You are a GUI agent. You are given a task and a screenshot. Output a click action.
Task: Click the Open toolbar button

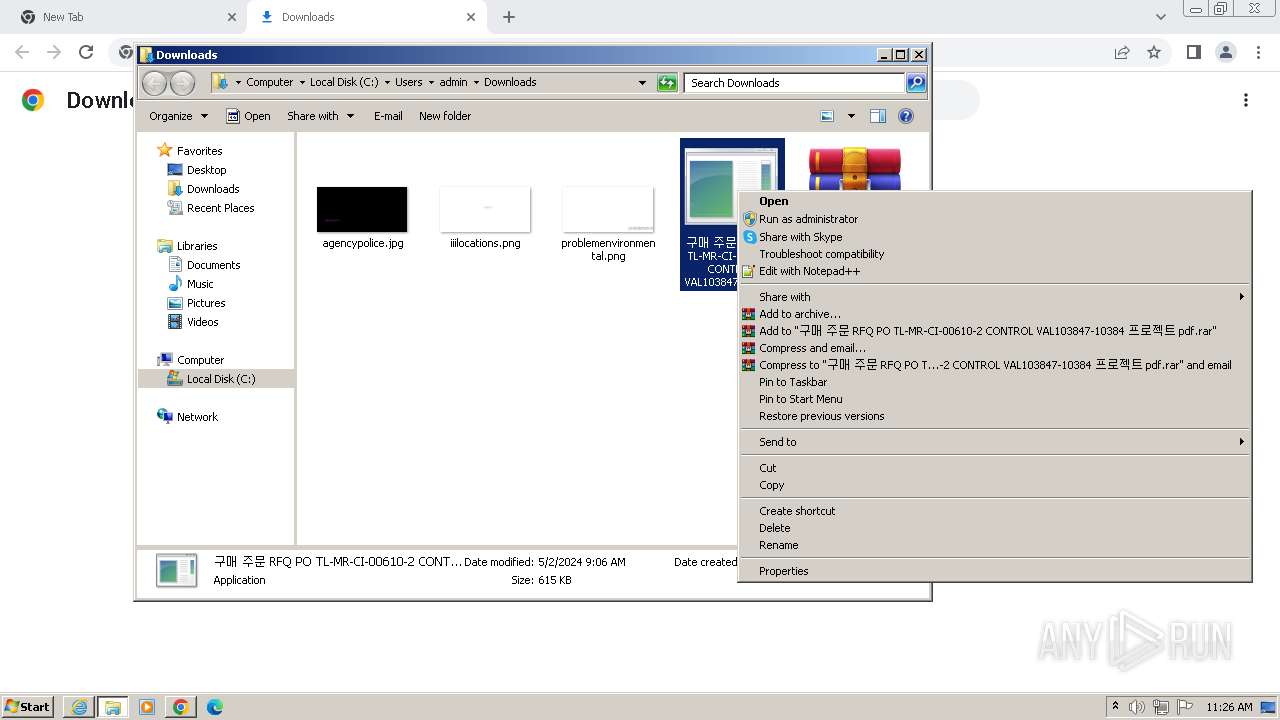pos(248,116)
